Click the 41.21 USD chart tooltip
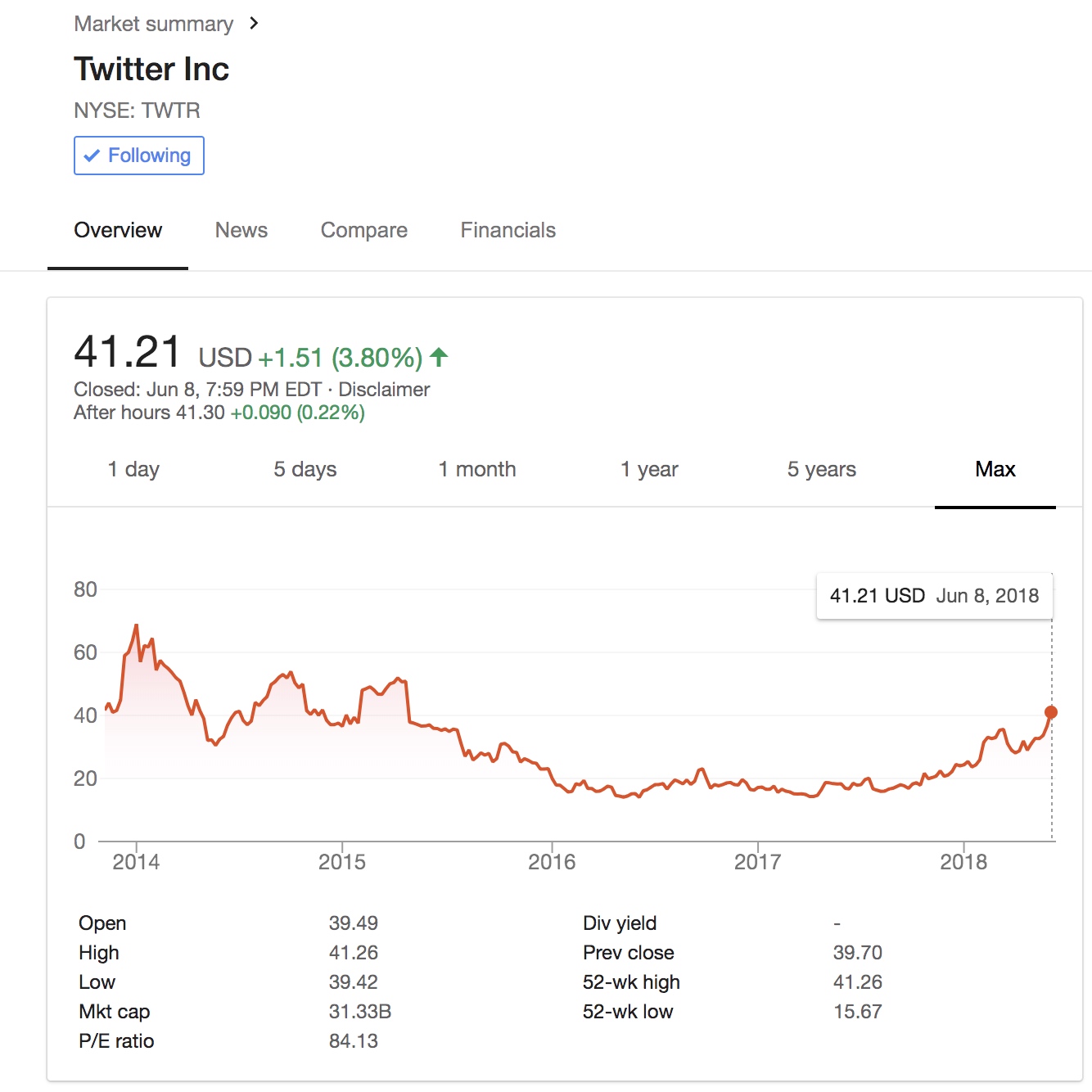This screenshot has width=1092, height=1092. [x=934, y=596]
